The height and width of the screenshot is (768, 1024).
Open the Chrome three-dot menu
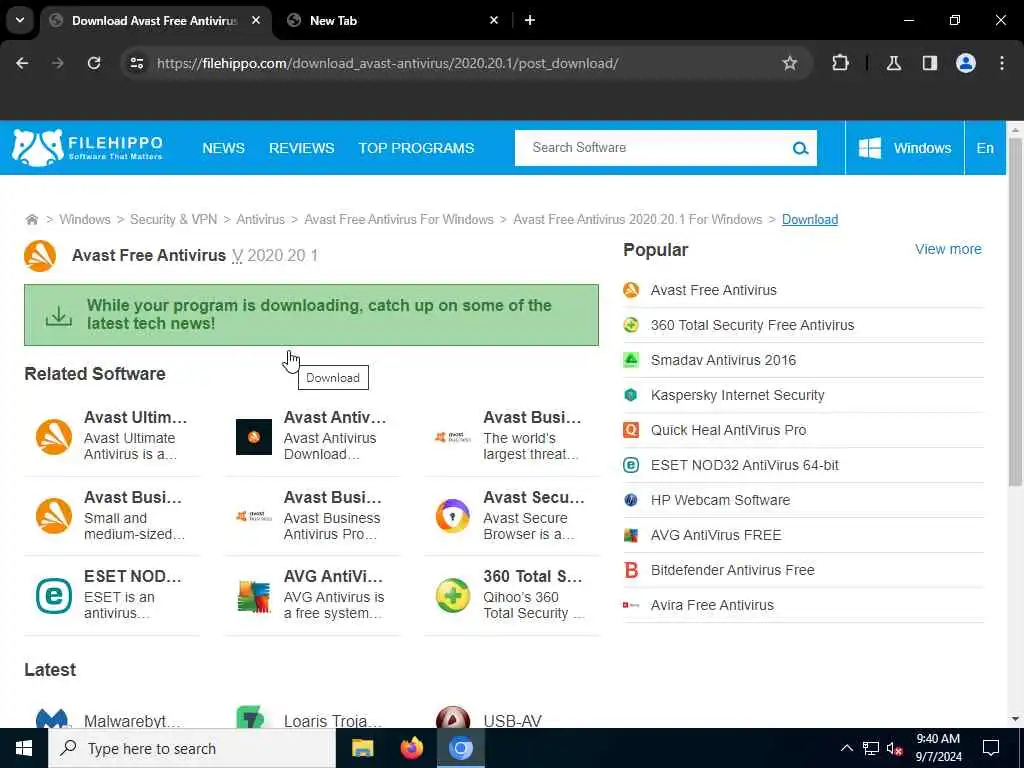tap(1002, 63)
